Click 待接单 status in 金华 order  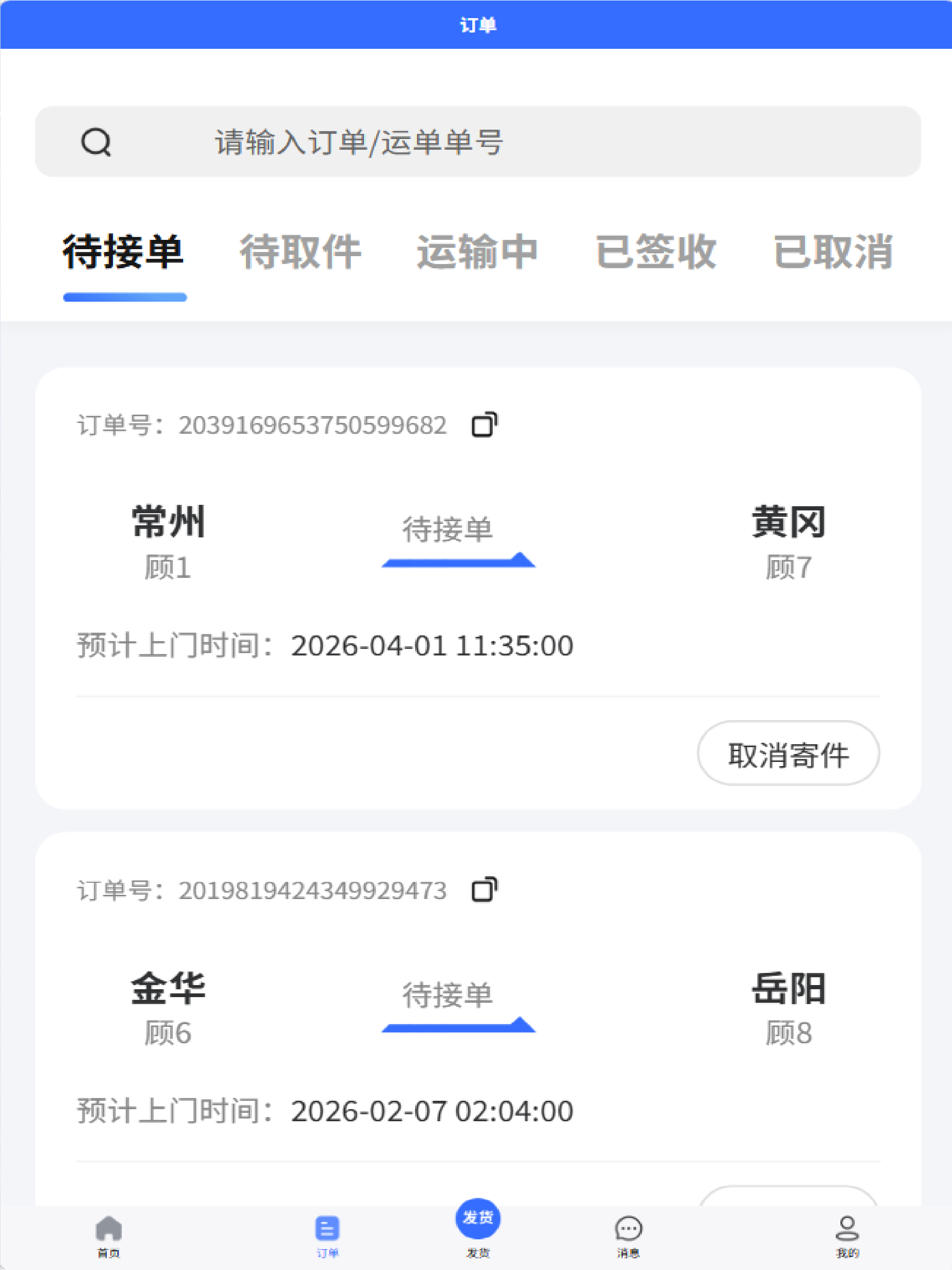pos(447,994)
